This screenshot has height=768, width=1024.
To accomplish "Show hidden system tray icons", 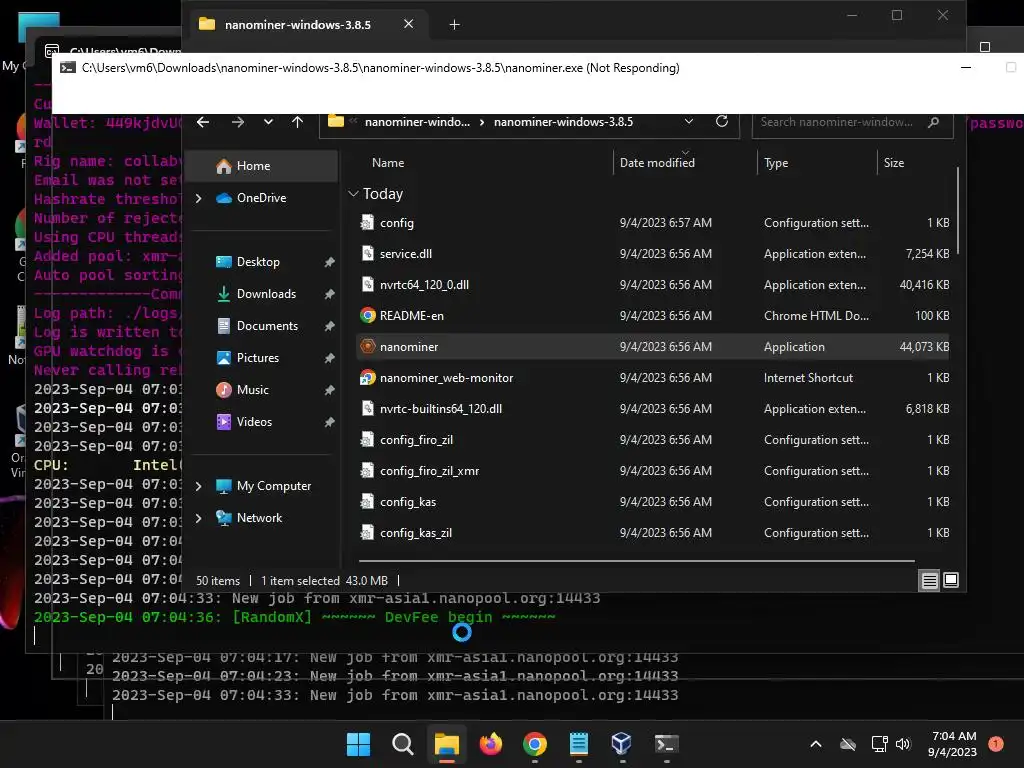I will pos(816,744).
